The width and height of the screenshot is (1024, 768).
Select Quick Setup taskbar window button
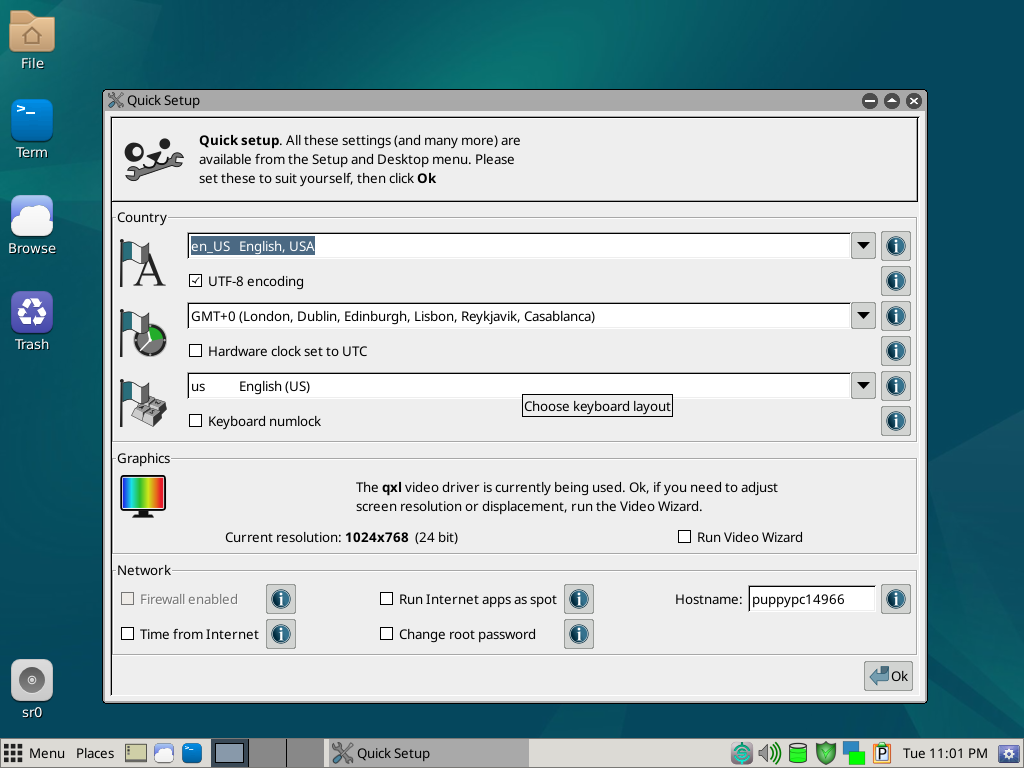point(428,753)
